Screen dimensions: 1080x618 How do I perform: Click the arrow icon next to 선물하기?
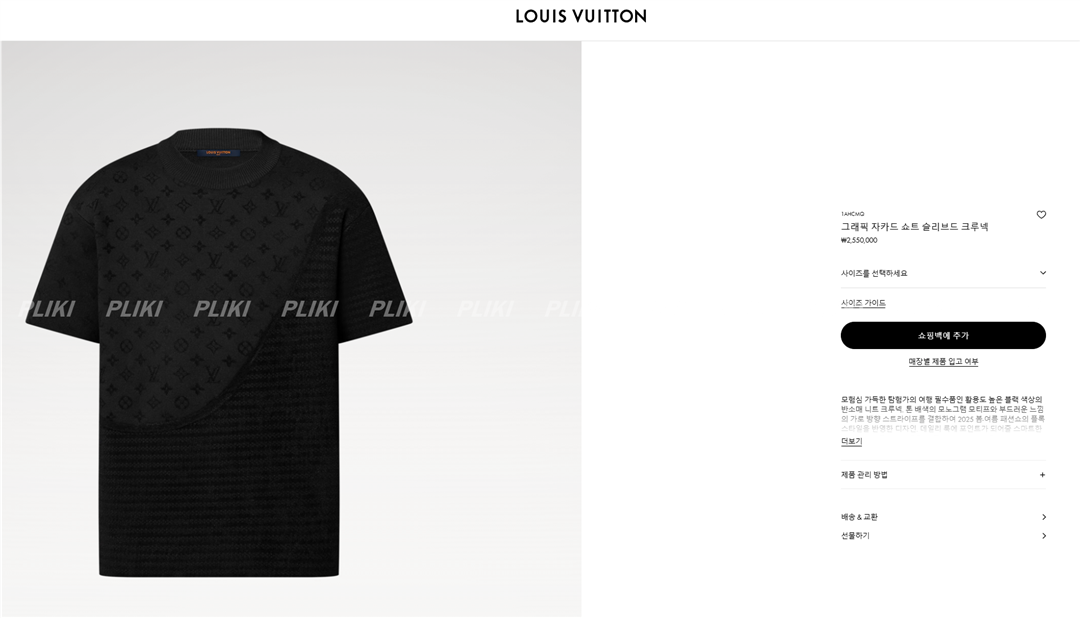1043,535
